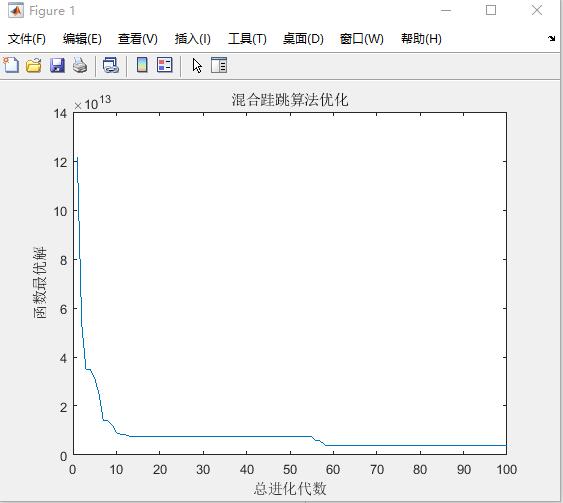Click the y-axis tick label 6
The width and height of the screenshot is (563, 503).
click(64, 309)
